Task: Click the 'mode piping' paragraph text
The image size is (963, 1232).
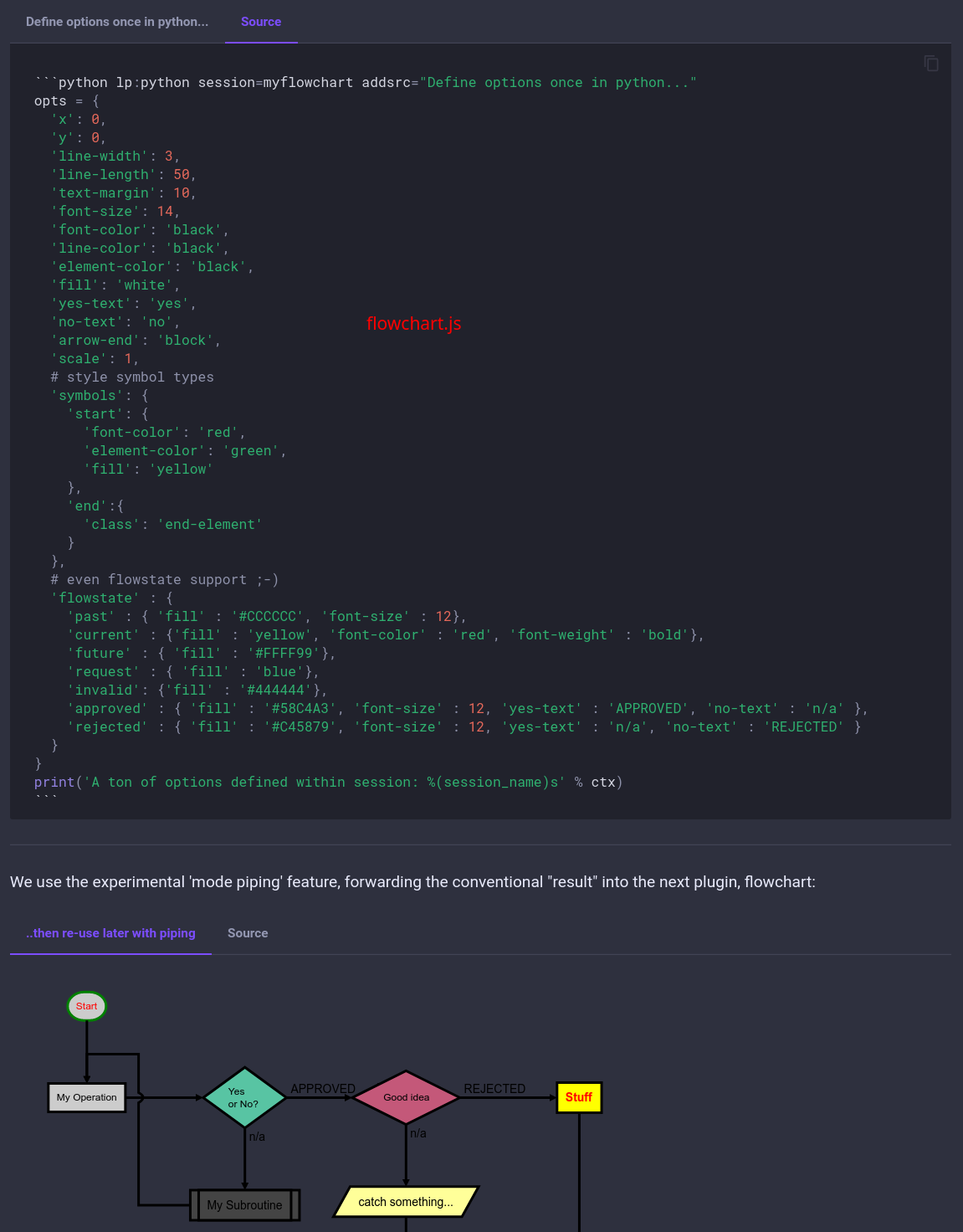Action: point(412,882)
